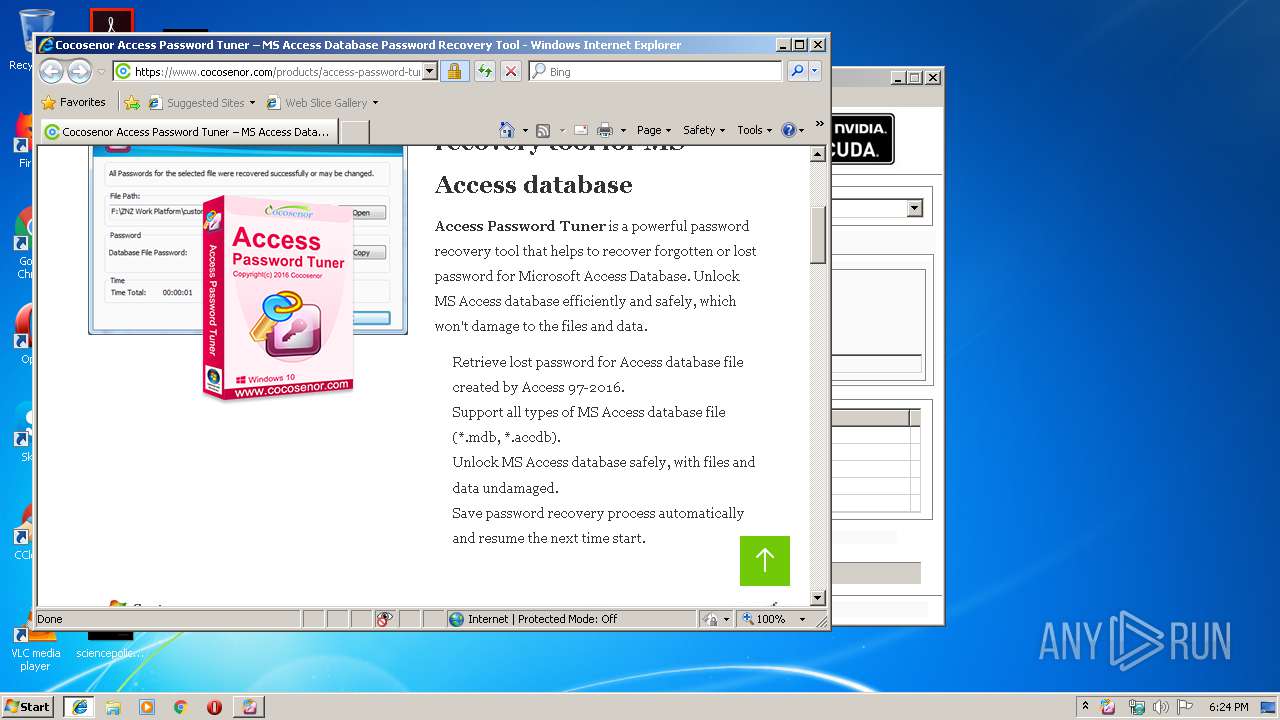Expand the Web Slice Gallery dropdown arrow
The height and width of the screenshot is (720, 1280).
click(x=375, y=102)
